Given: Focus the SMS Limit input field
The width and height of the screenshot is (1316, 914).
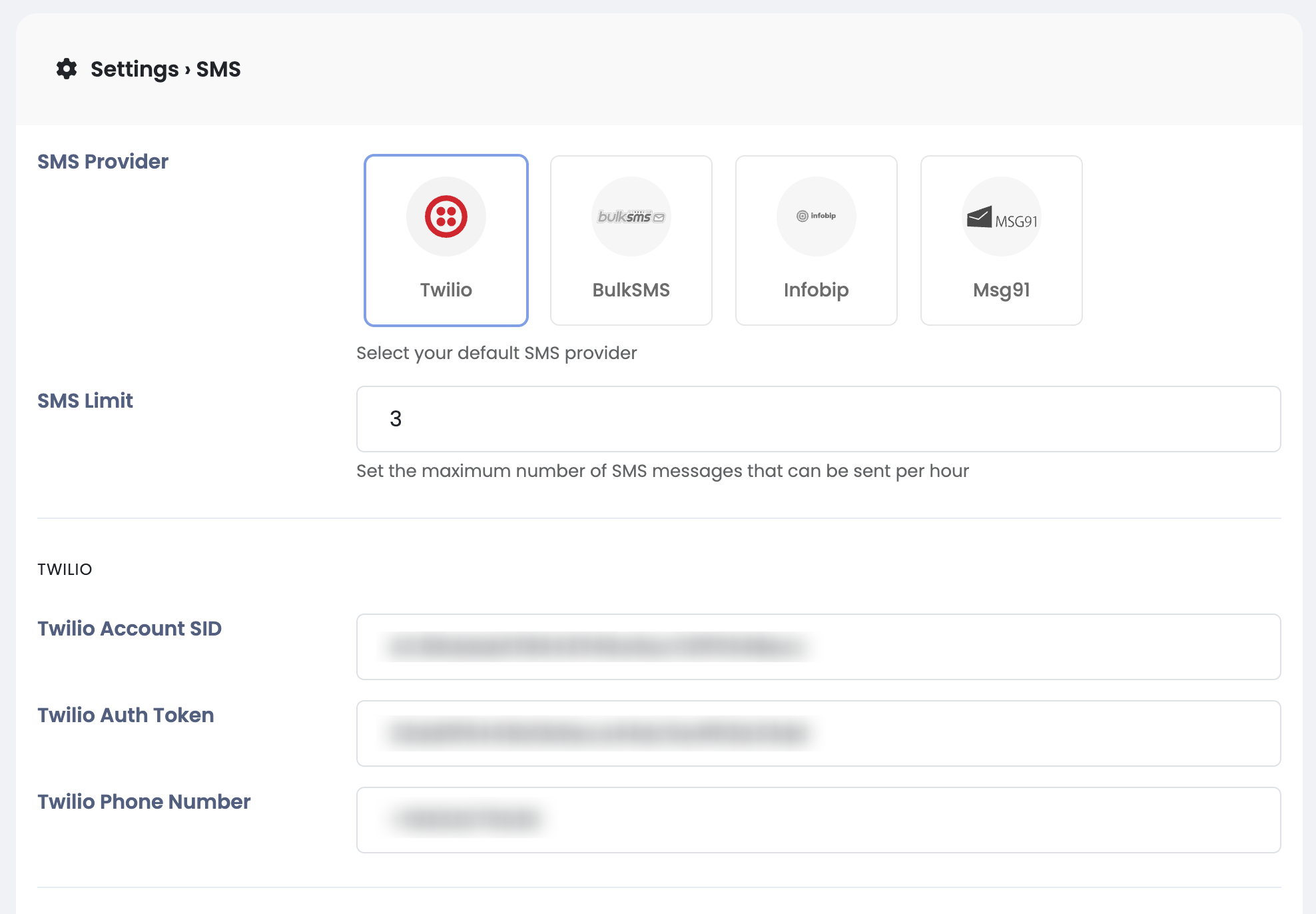Looking at the screenshot, I should (x=818, y=419).
